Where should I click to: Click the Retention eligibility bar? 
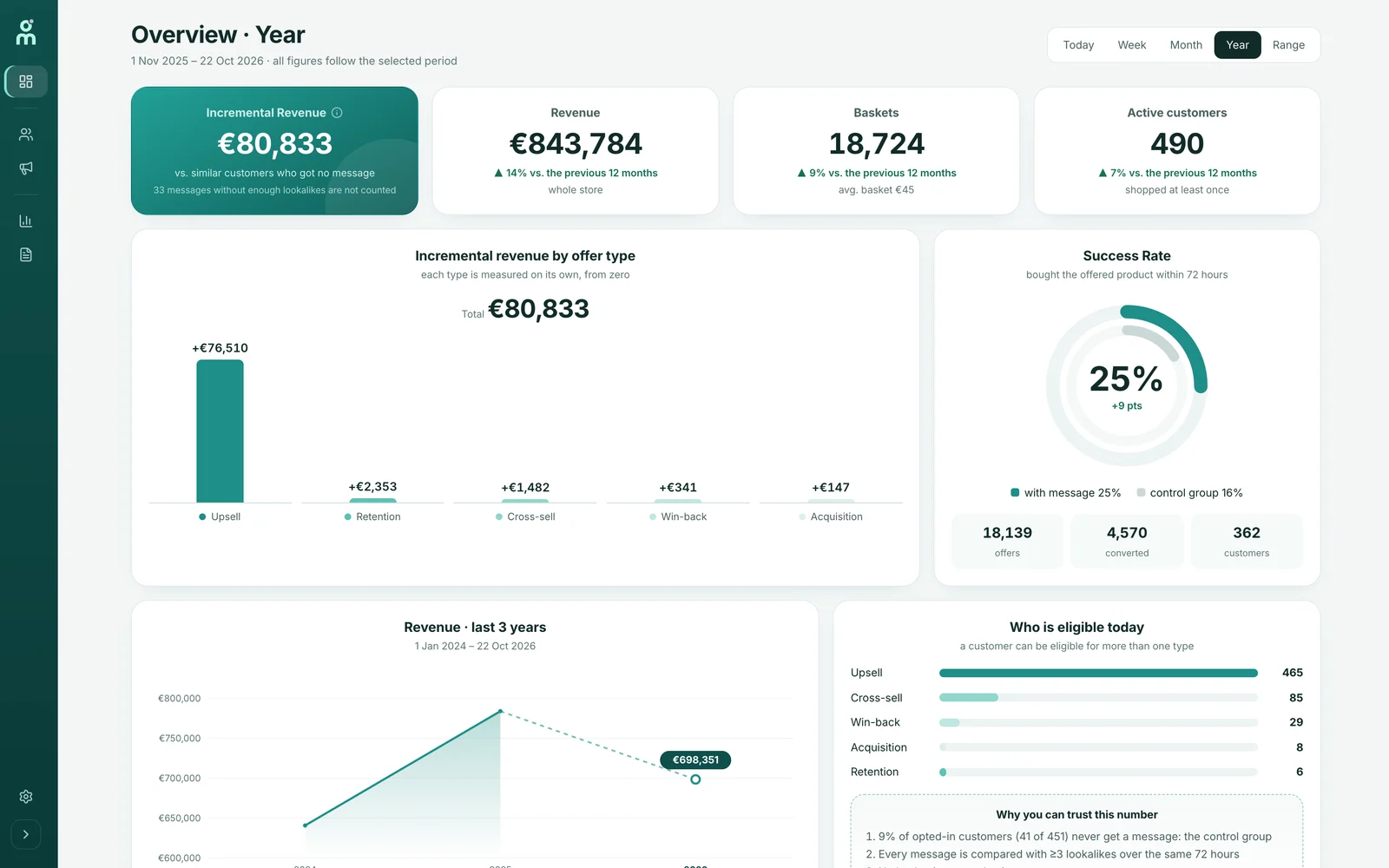[1098, 772]
